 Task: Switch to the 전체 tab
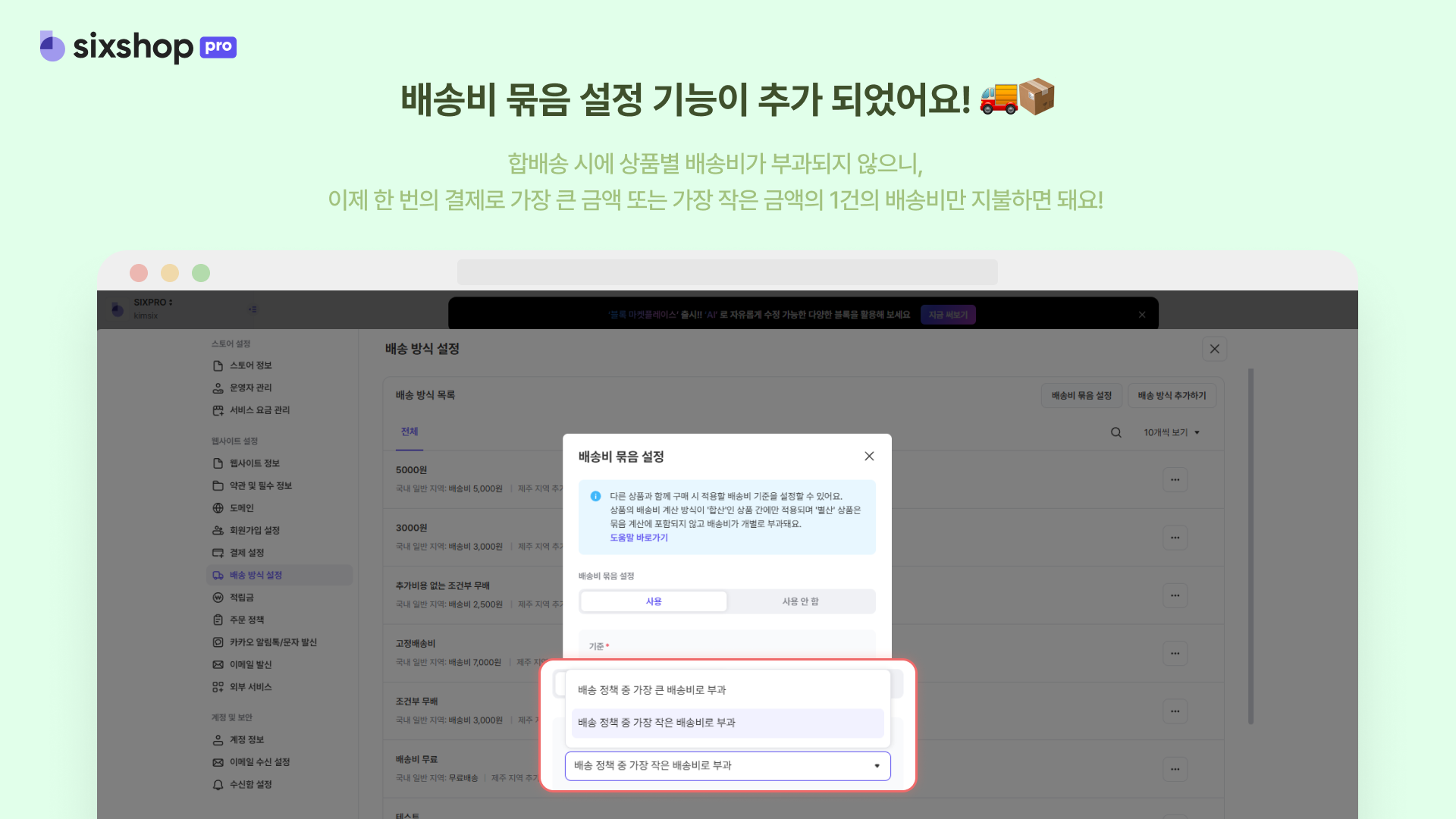pyautogui.click(x=409, y=431)
